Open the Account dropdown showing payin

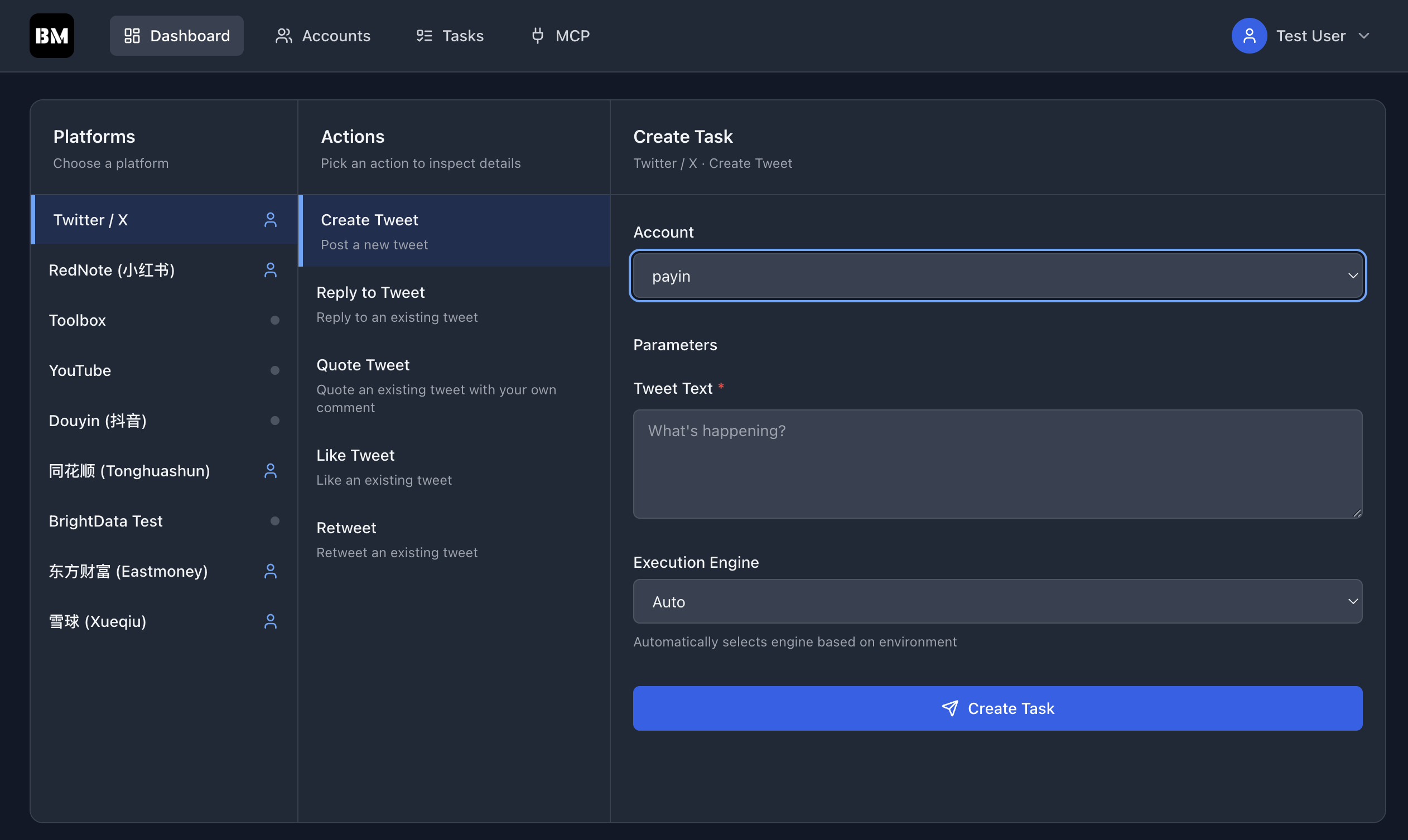click(x=997, y=276)
